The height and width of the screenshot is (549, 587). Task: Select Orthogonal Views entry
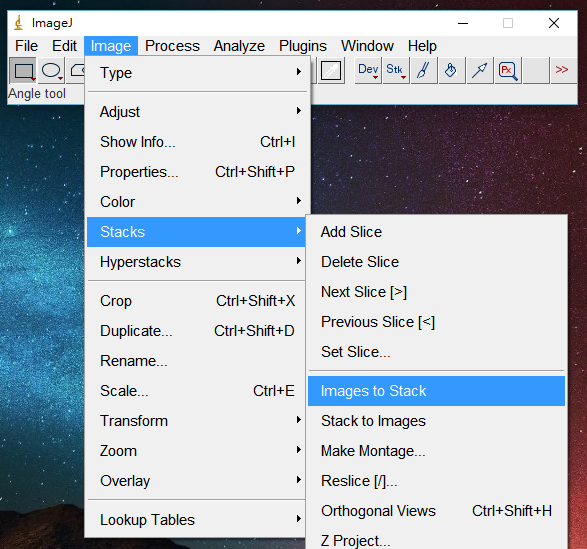[x=437, y=511]
